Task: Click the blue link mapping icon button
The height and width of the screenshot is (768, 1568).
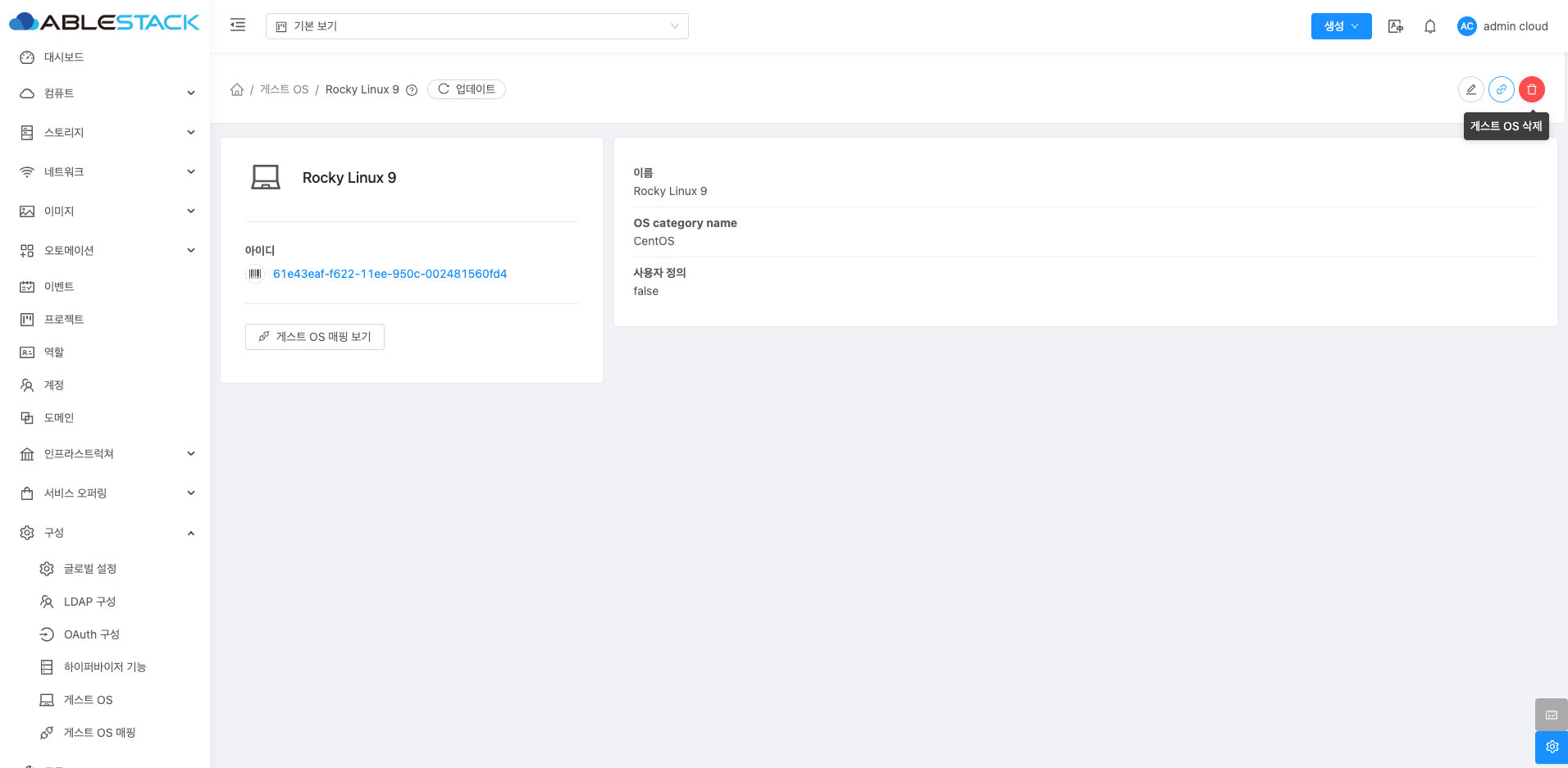Action: tap(1502, 89)
